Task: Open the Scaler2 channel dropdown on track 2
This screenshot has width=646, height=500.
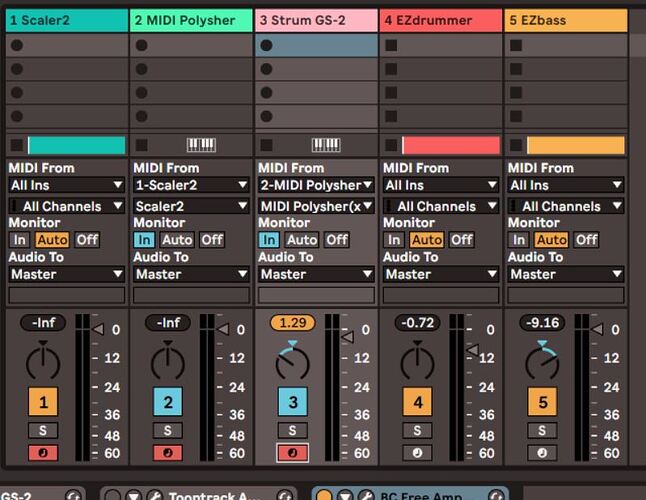Action: [192, 206]
